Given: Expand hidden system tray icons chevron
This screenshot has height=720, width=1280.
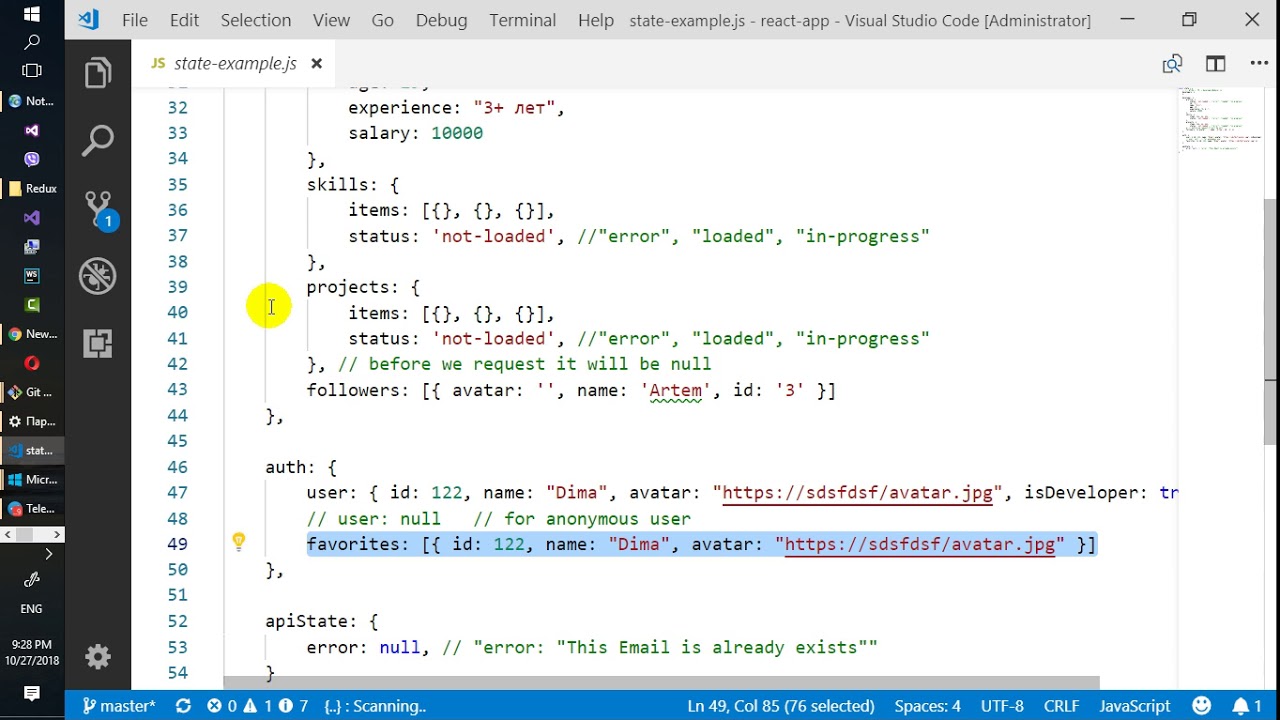Looking at the screenshot, I should pos(48,553).
